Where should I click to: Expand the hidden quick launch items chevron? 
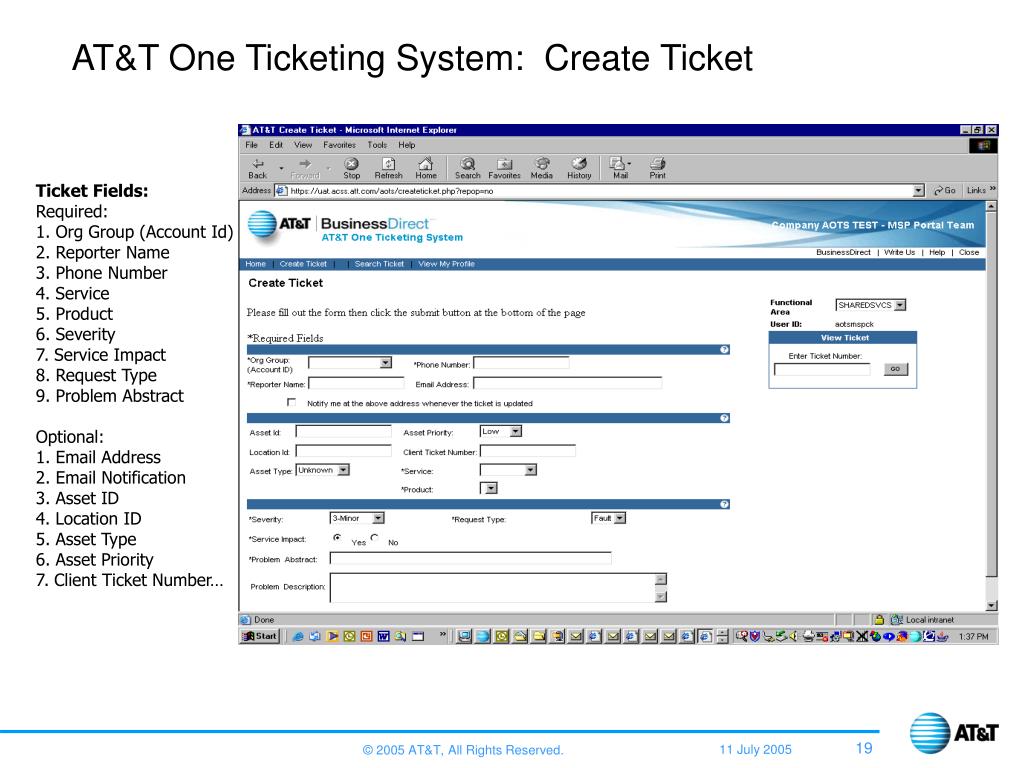tap(443, 634)
